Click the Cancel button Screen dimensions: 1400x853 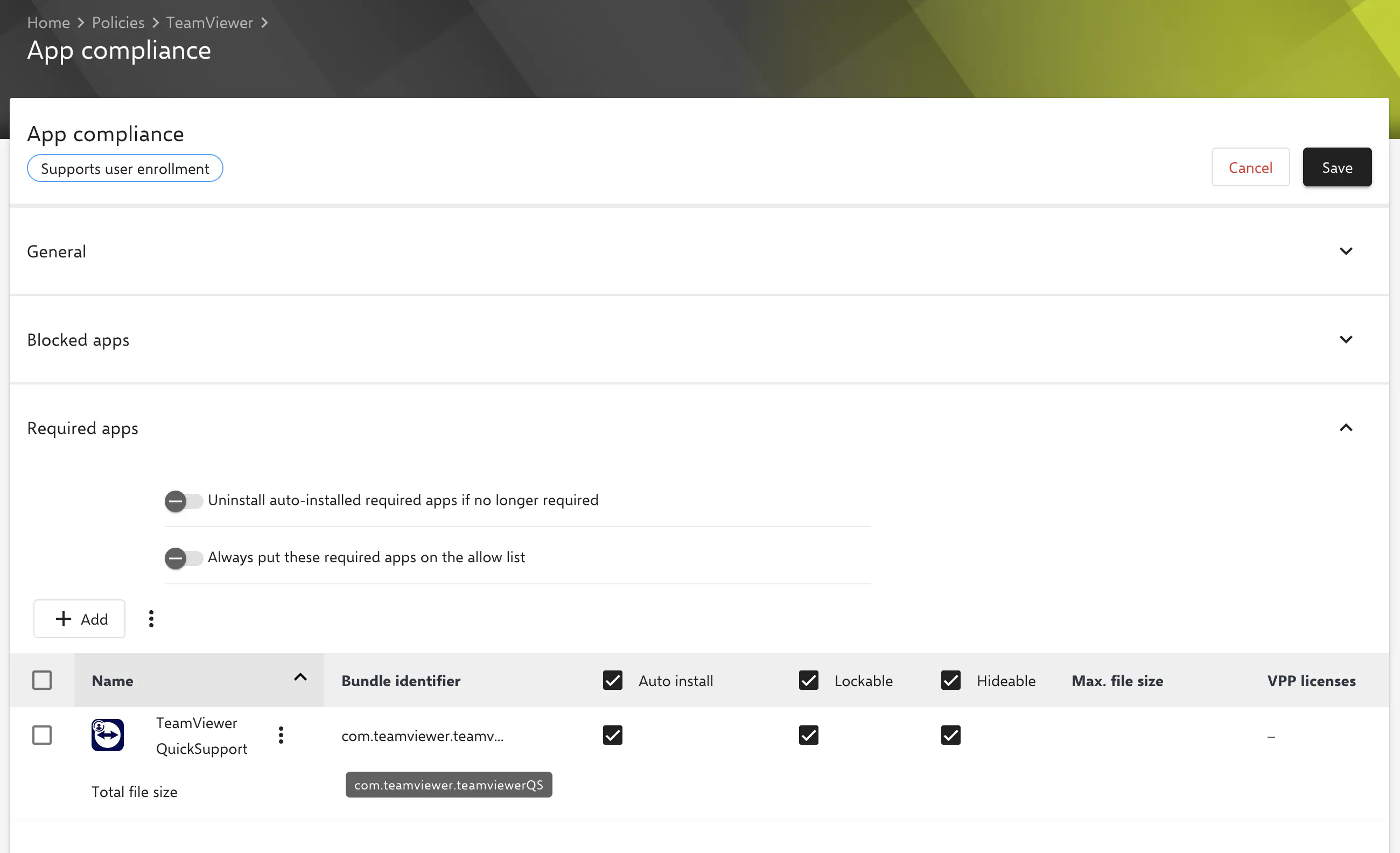[1250, 167]
